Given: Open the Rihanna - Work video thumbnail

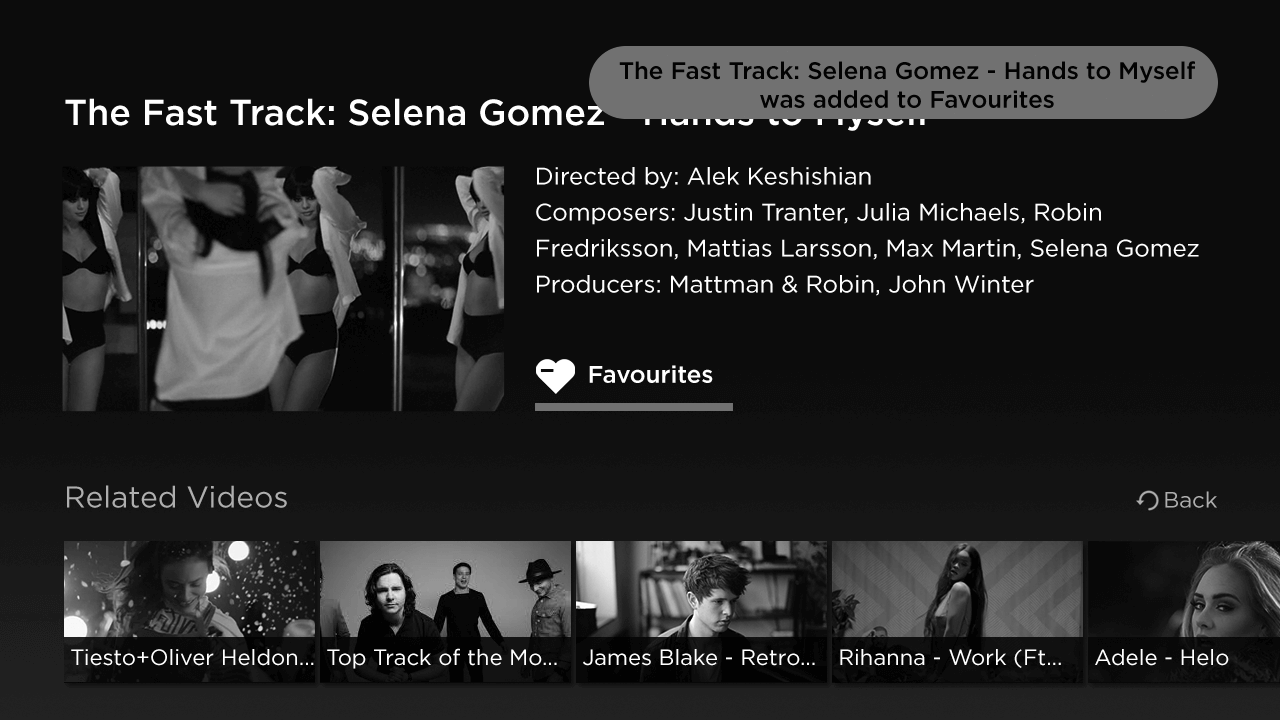Looking at the screenshot, I should tap(958, 611).
